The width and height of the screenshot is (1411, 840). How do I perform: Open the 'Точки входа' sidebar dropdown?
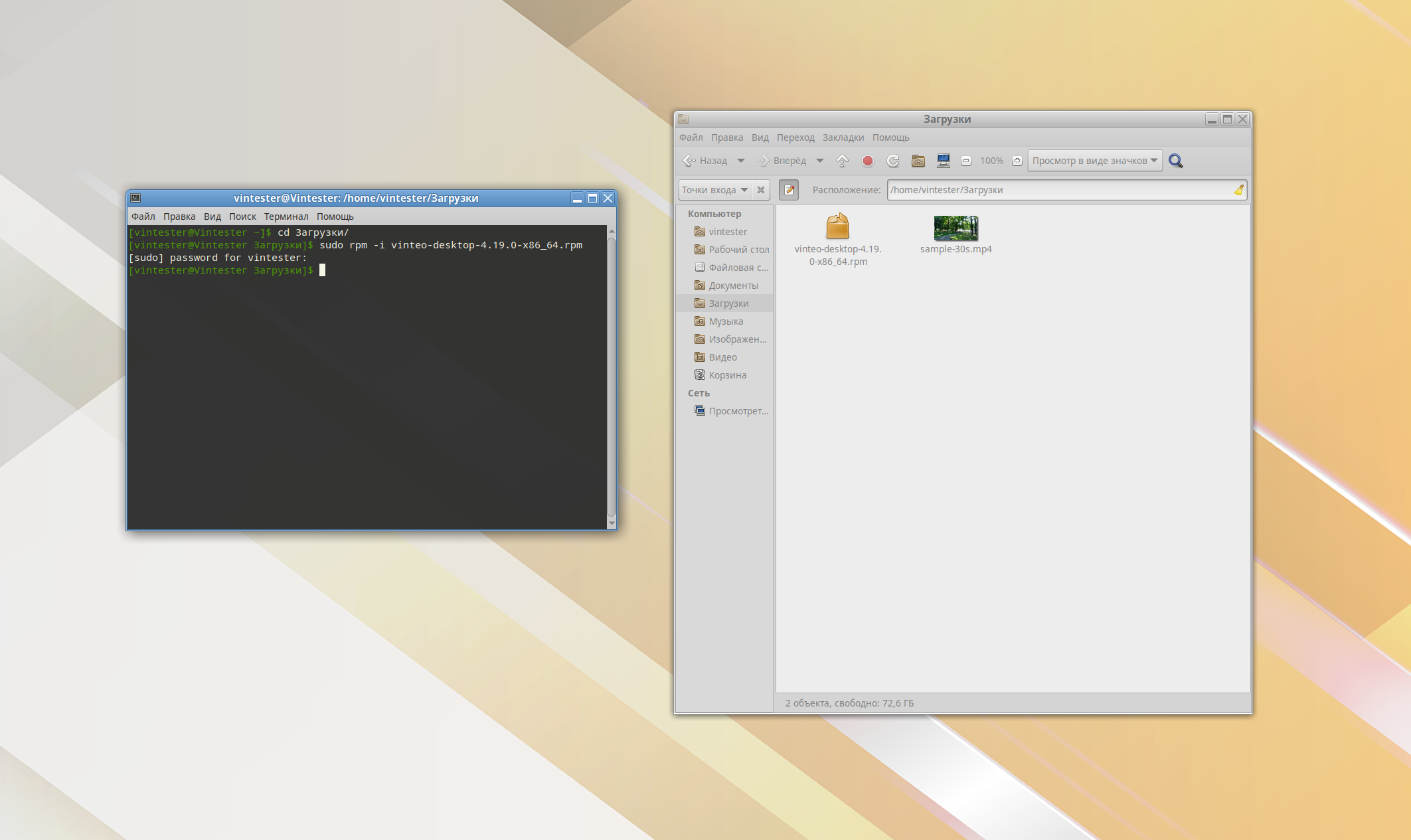[x=714, y=190]
